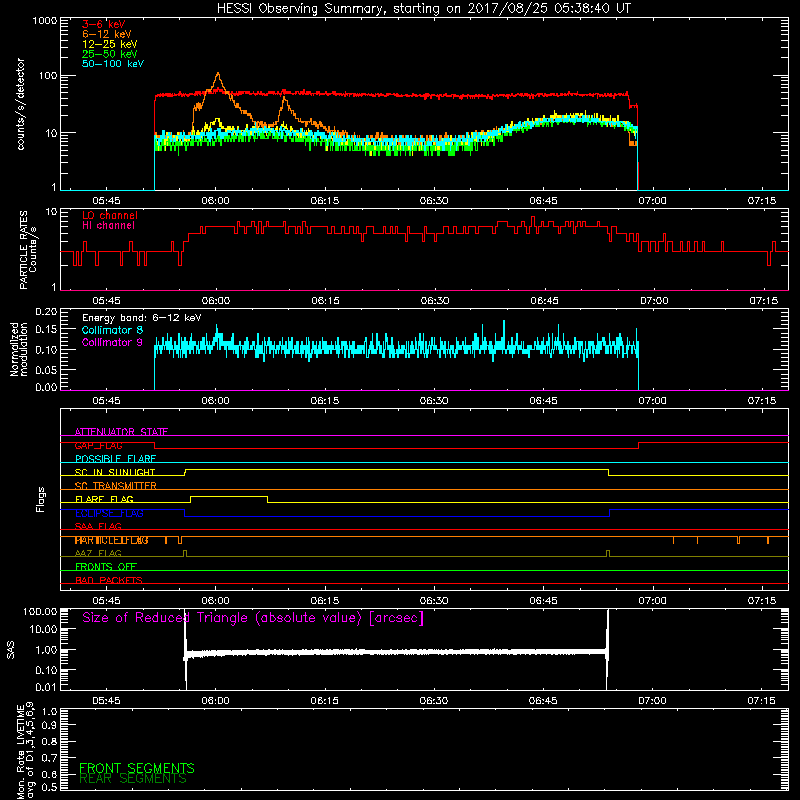
Task: Select the 12-25 keV legend label
Action: click(110, 44)
